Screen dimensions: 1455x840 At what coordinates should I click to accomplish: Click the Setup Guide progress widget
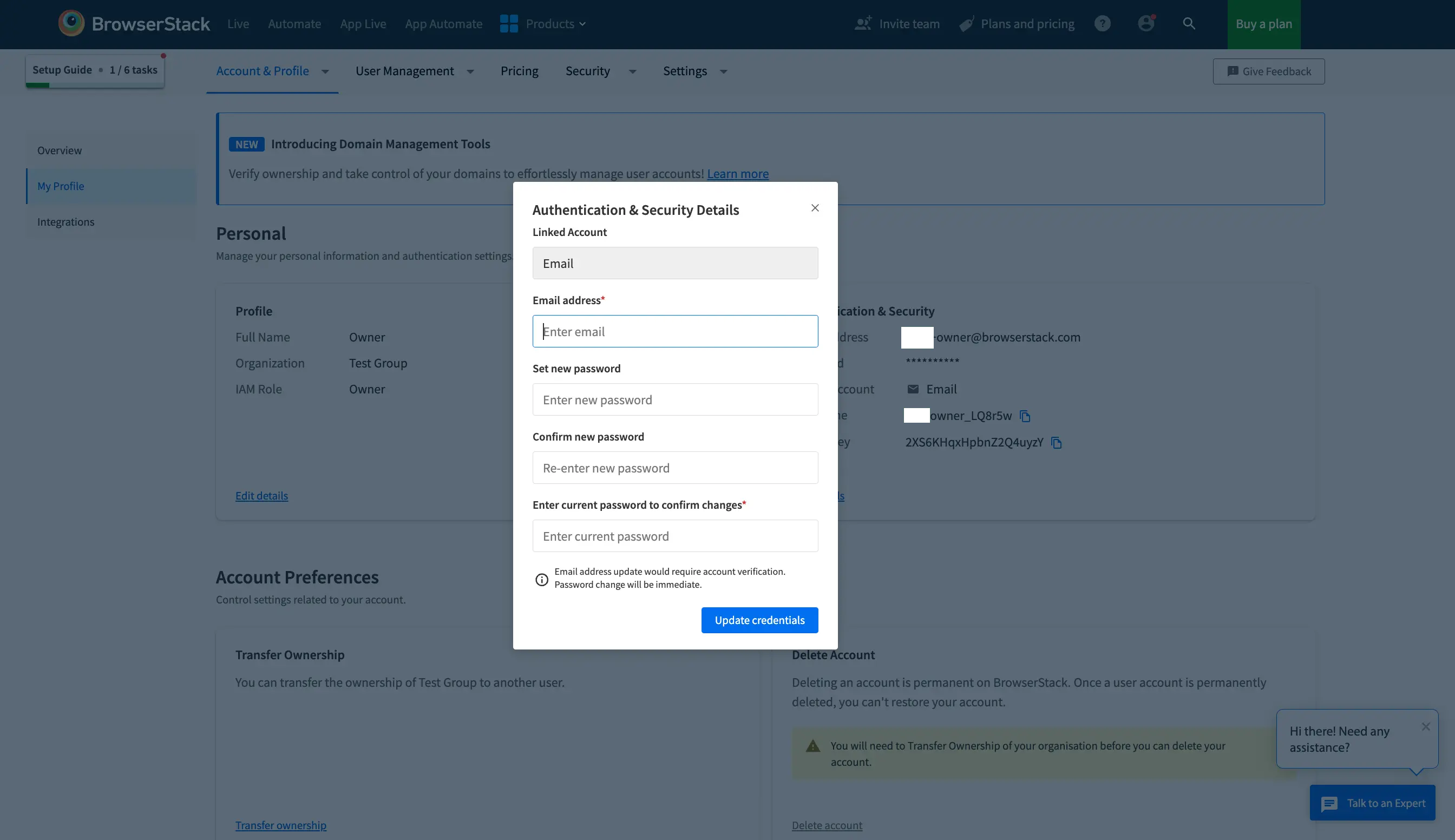(x=95, y=70)
